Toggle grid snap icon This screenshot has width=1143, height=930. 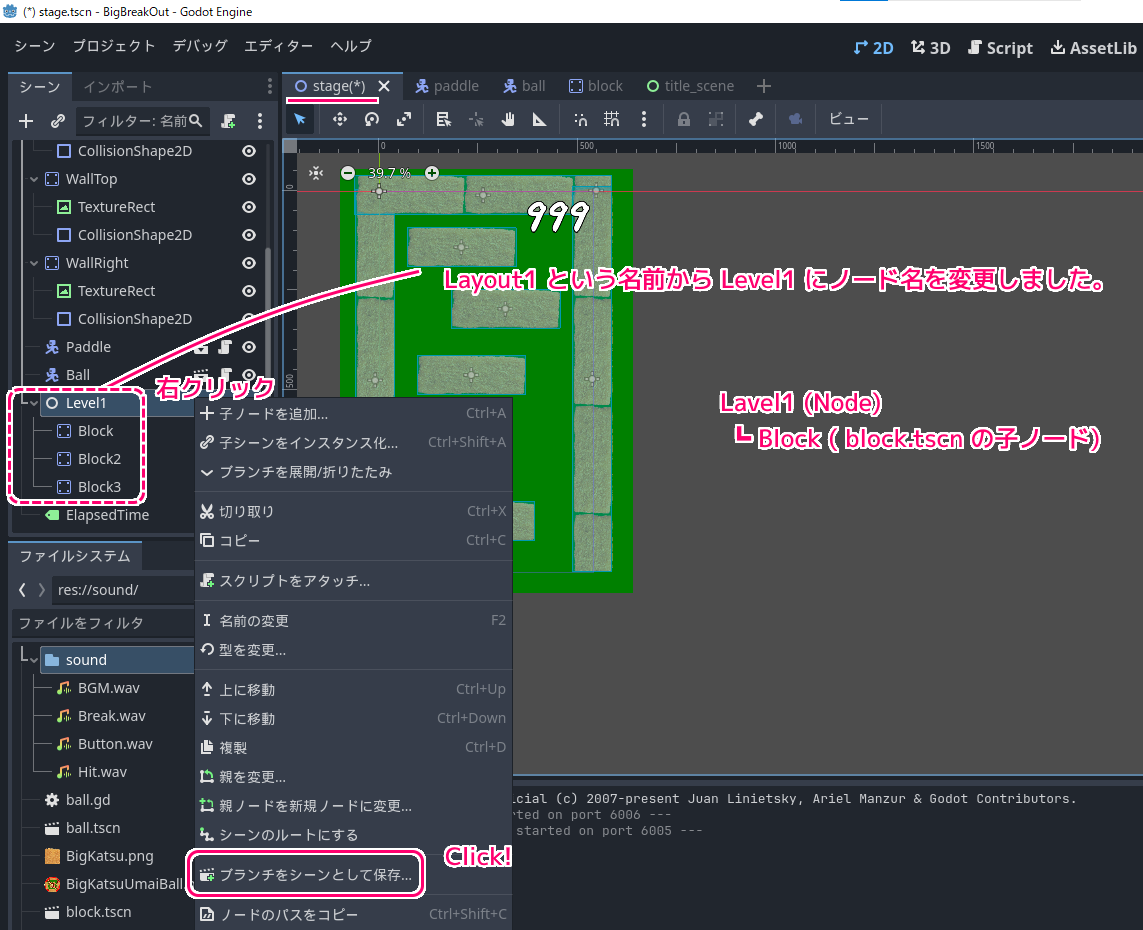[612, 120]
